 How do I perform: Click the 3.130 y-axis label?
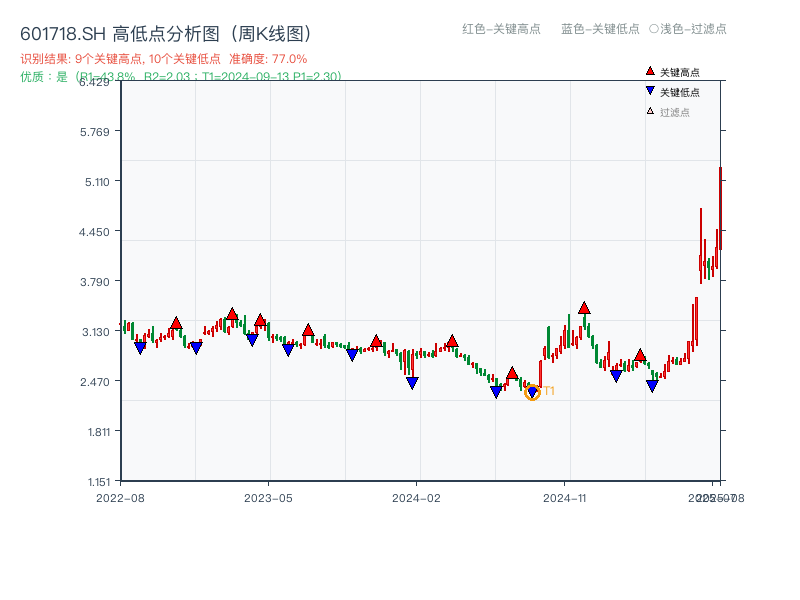(96, 332)
